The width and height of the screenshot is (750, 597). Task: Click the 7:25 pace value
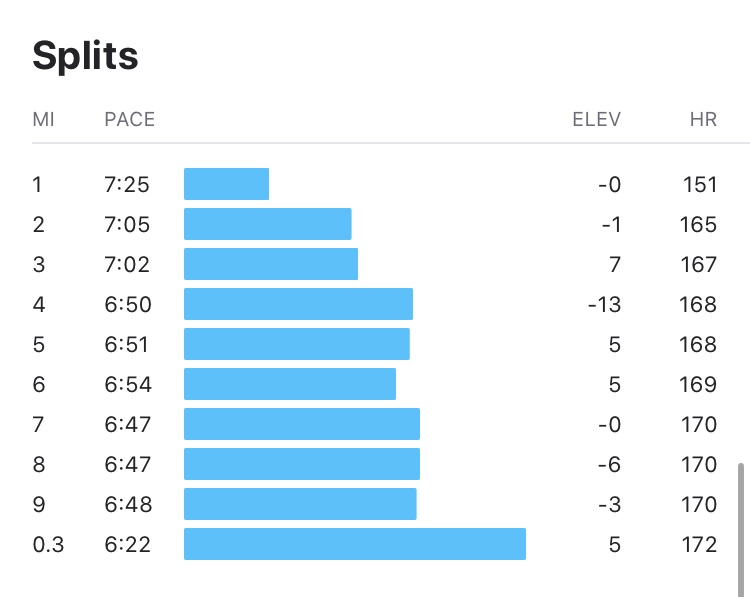(x=126, y=184)
